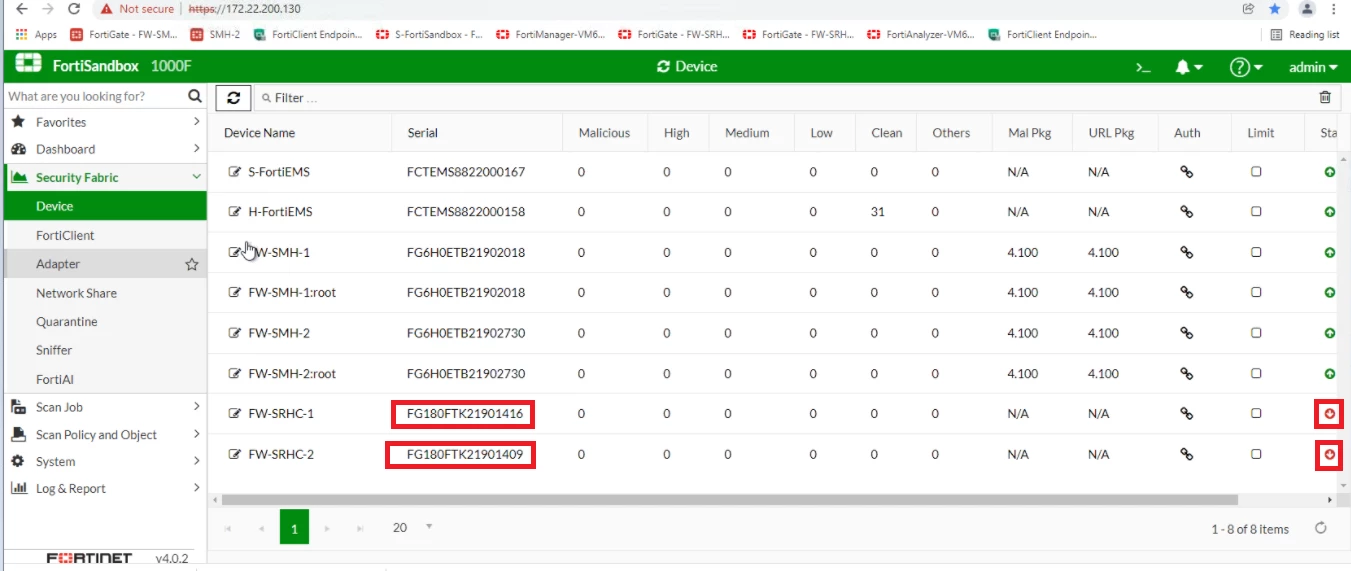1351x571 pixels.
Task: Toggle Limit checkbox for FW-SRHC-1
Action: tap(1256, 414)
